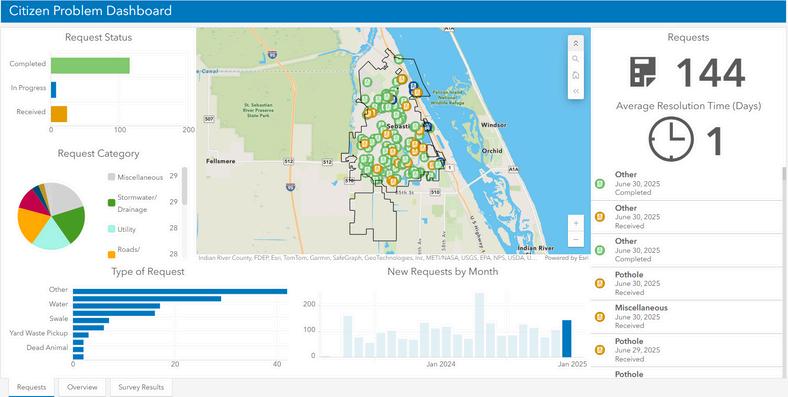
Task: Open first Other request dated June 30, 2025 Completed
Action: pos(686,183)
